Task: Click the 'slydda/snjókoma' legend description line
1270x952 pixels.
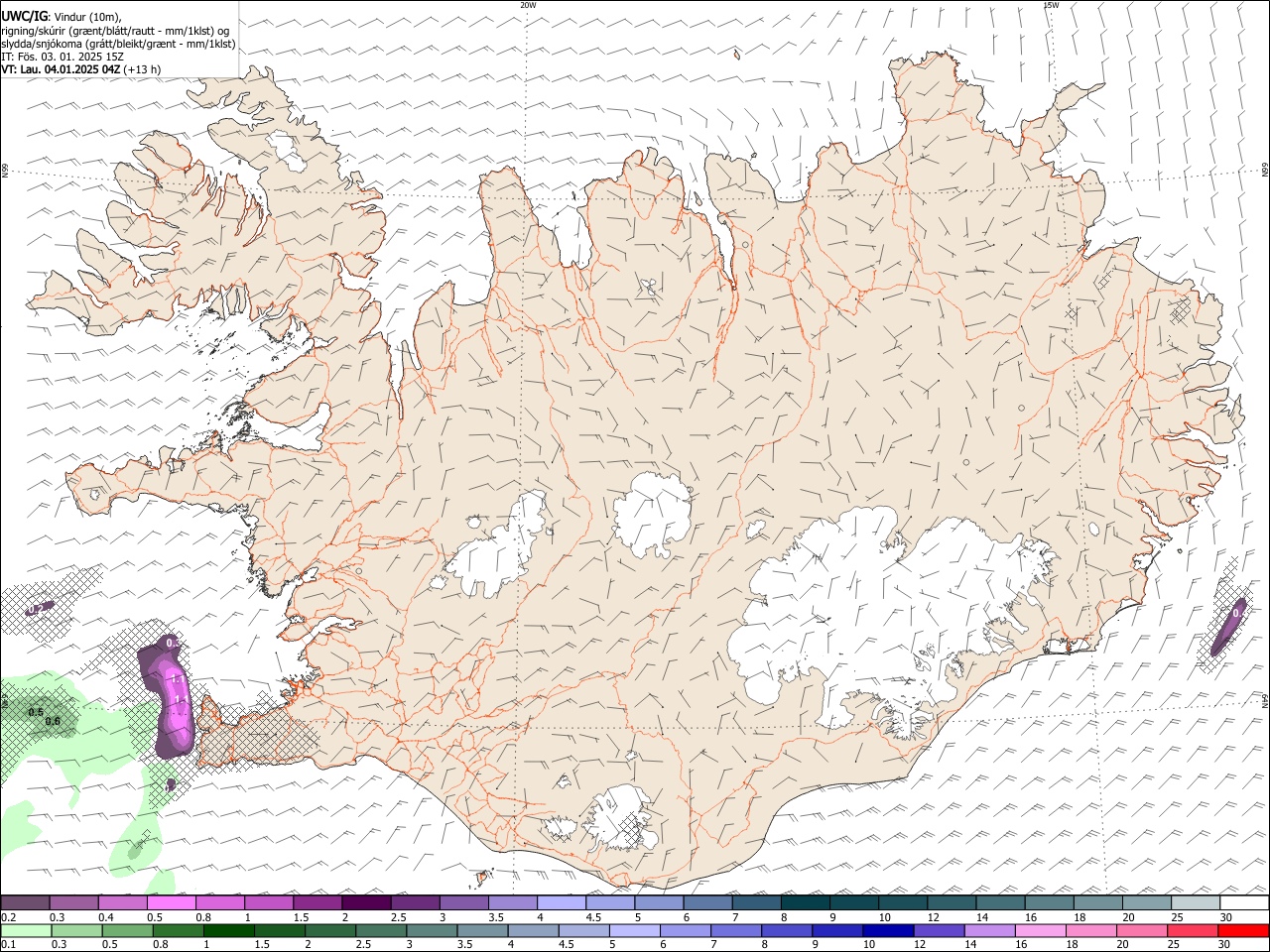Action: pyautogui.click(x=118, y=44)
